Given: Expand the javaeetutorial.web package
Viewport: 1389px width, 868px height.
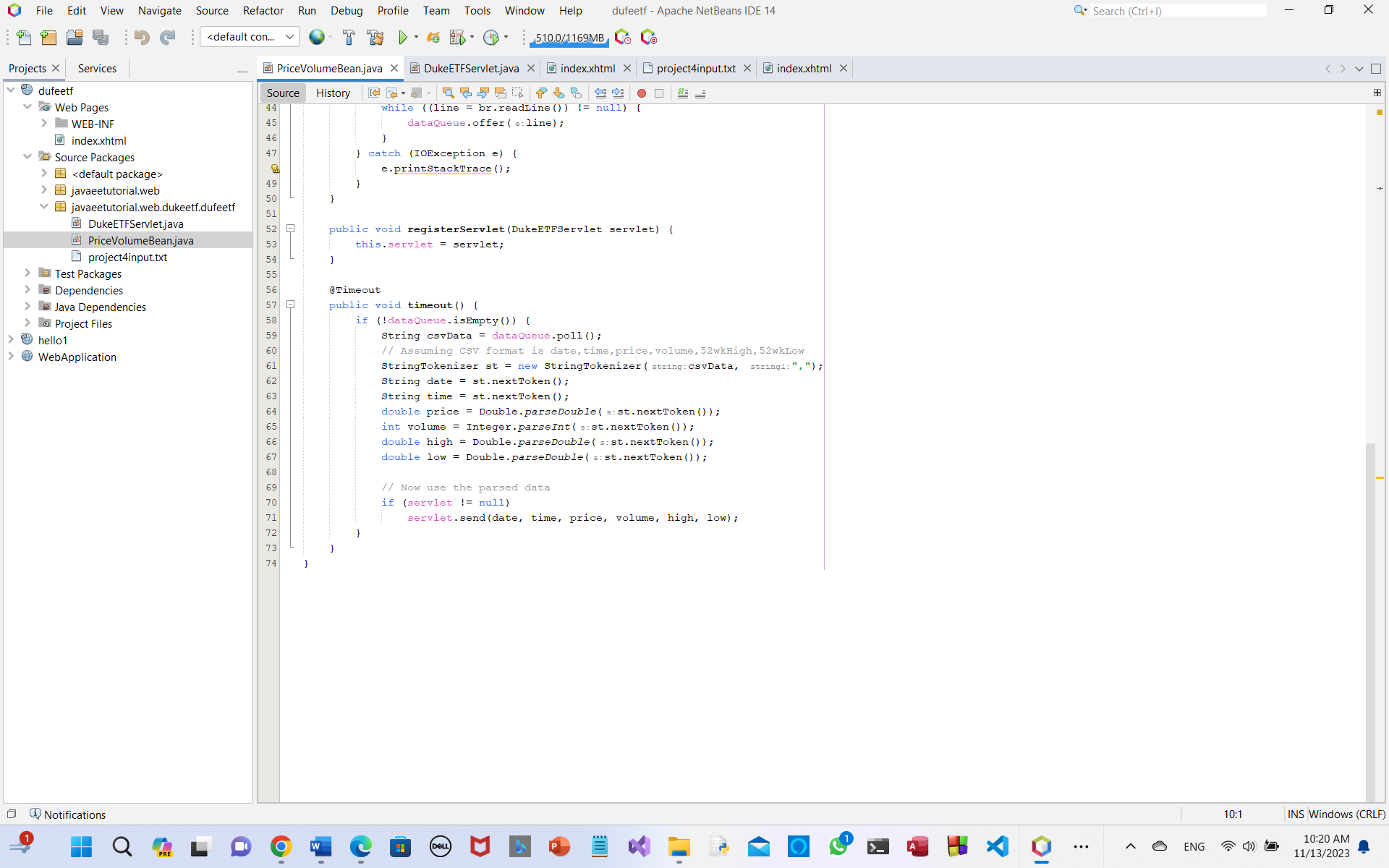Looking at the screenshot, I should pos(44,190).
